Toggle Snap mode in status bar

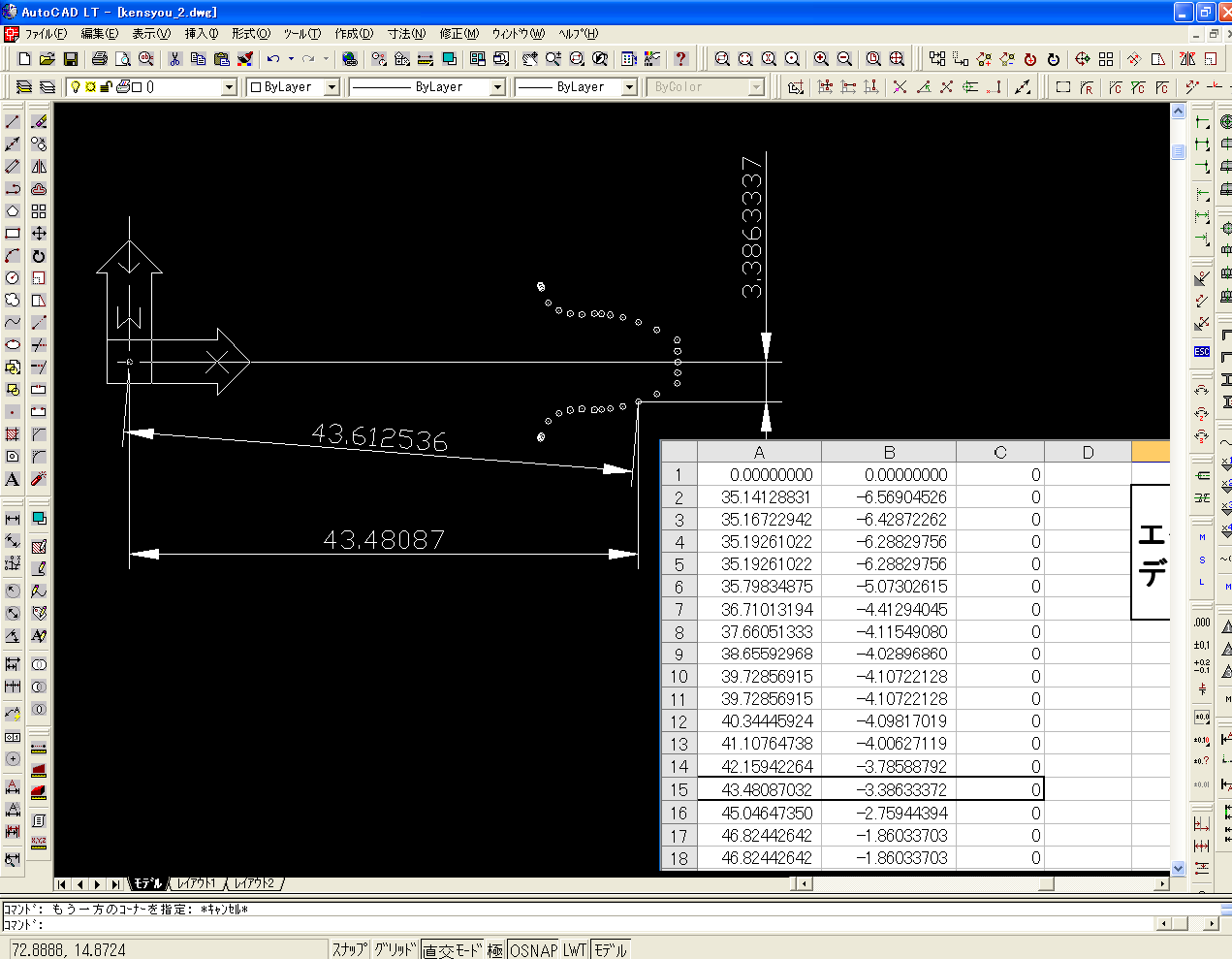[350, 950]
